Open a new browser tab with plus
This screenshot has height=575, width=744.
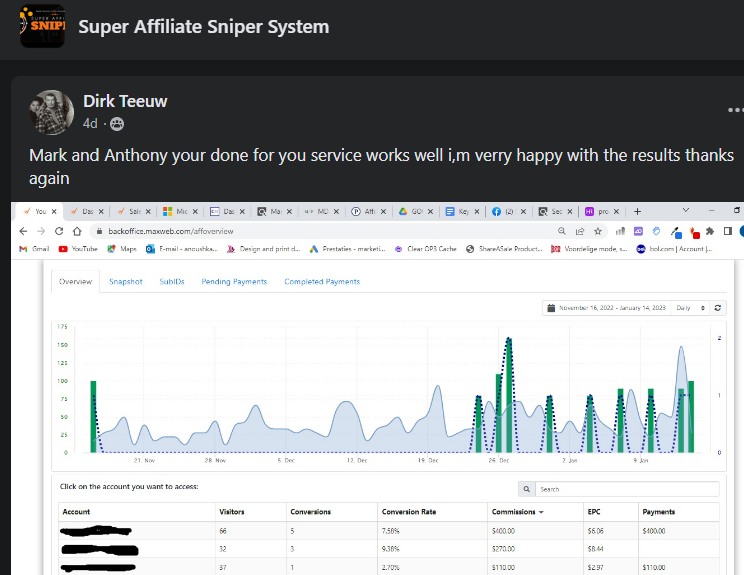point(637,212)
